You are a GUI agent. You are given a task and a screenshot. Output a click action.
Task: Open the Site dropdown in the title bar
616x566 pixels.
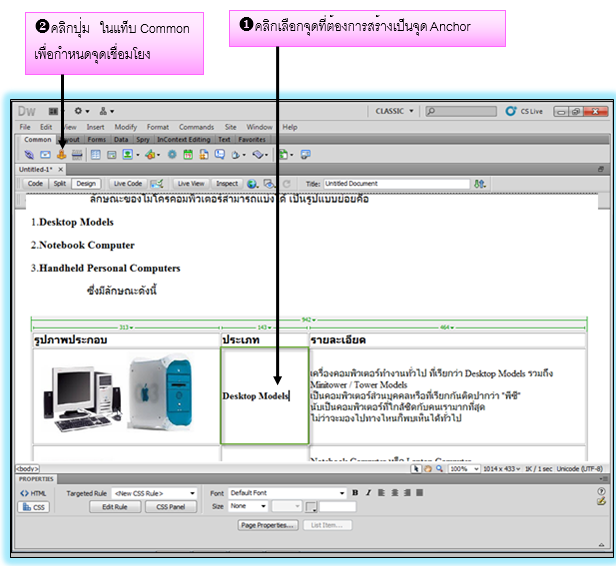[x=106, y=111]
